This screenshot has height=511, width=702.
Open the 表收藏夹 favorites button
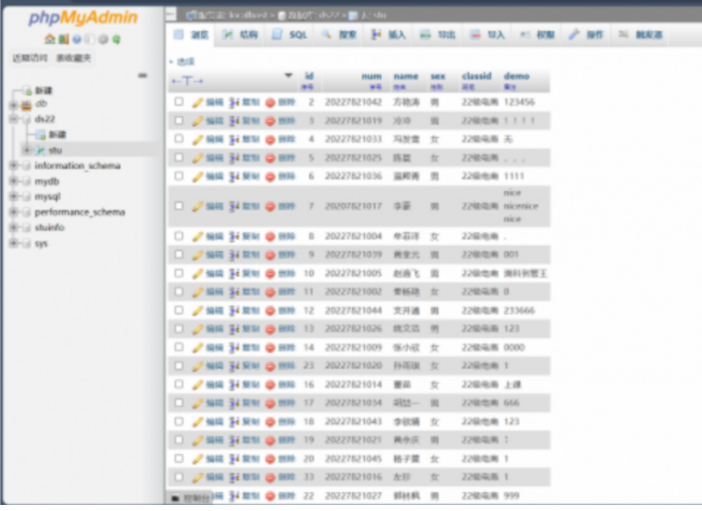click(74, 58)
